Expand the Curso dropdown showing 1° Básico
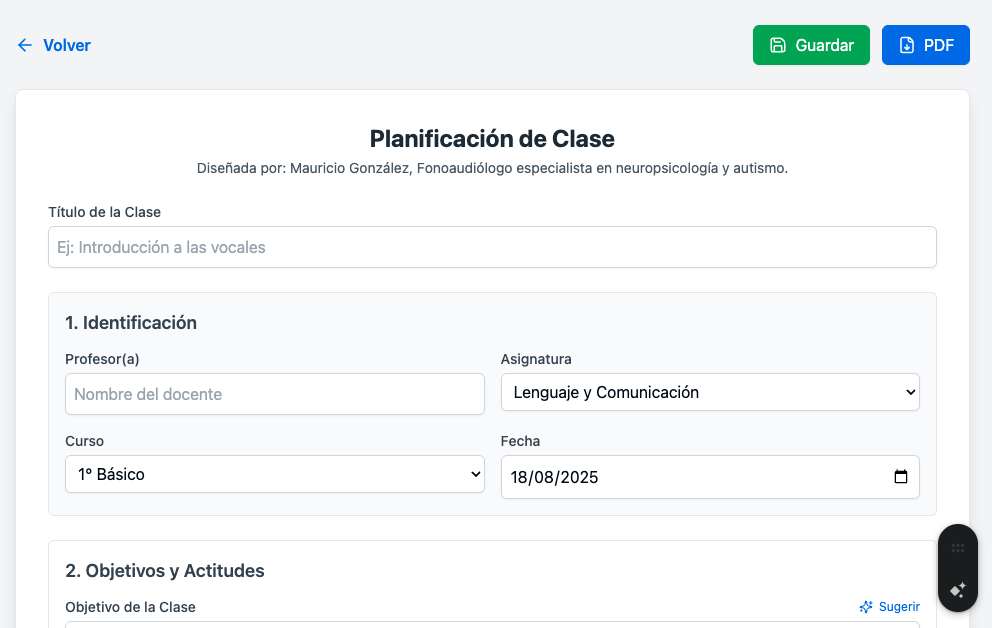This screenshot has height=628, width=992. (274, 475)
